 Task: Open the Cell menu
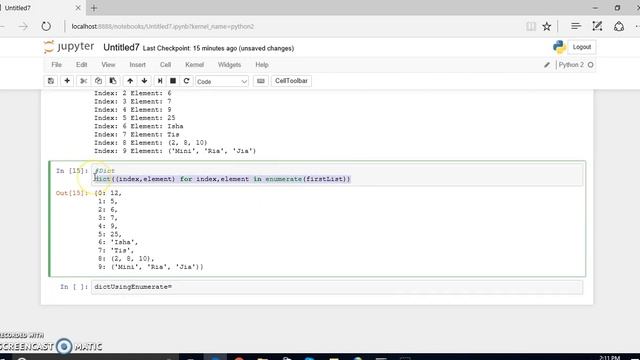tap(165, 65)
